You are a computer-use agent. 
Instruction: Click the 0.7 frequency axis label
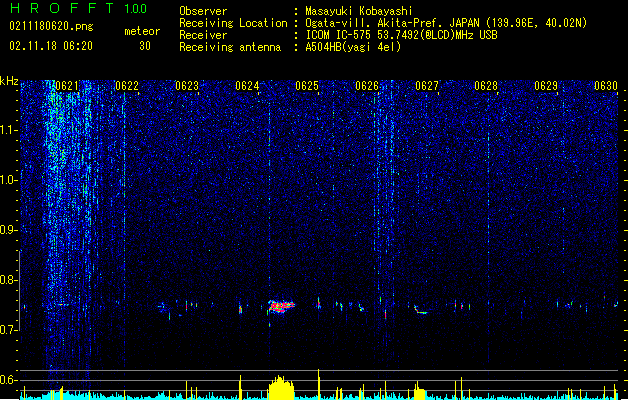[x=9, y=330]
